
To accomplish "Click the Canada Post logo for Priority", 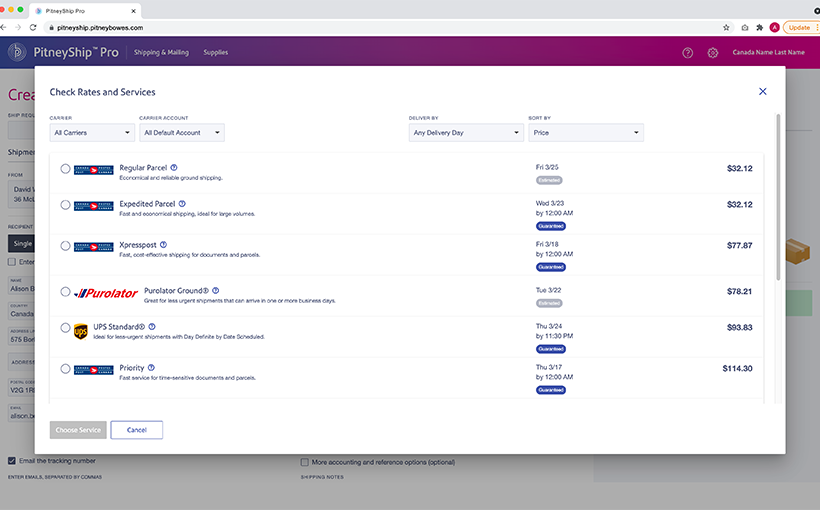I will click(x=94, y=370).
